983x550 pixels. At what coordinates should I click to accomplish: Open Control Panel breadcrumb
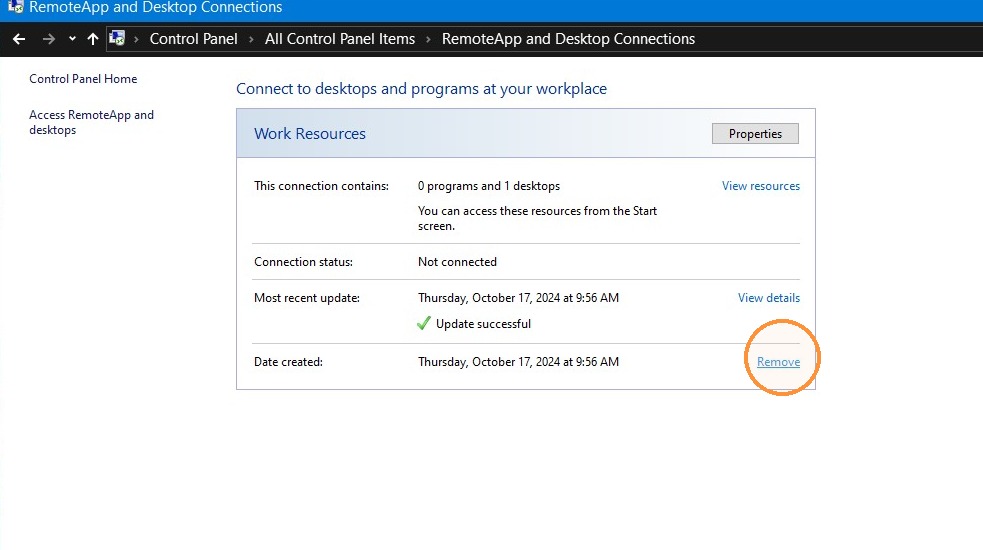193,39
